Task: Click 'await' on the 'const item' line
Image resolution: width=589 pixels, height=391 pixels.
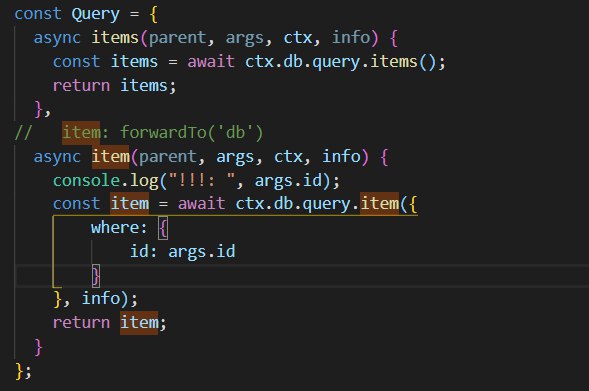Action: pyautogui.click(x=201, y=203)
